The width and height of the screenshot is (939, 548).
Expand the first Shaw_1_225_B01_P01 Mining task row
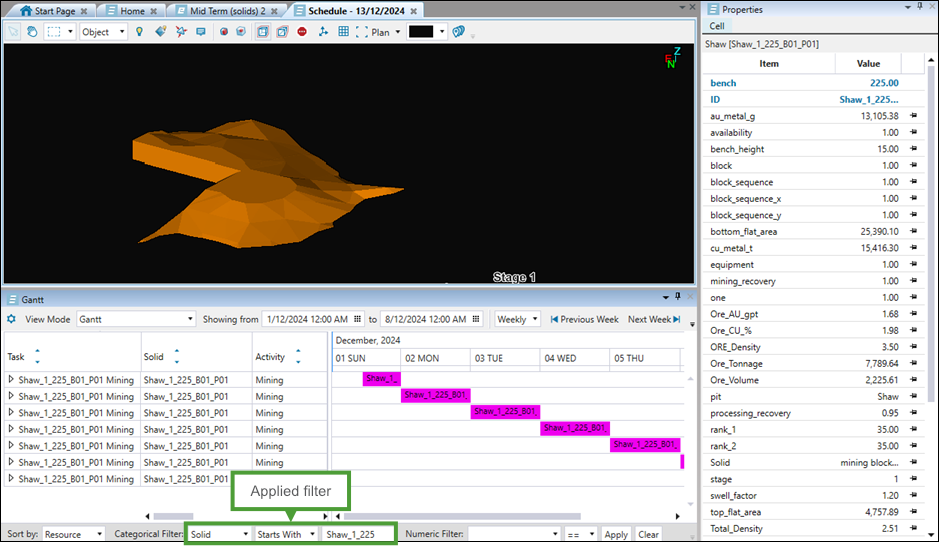12,380
